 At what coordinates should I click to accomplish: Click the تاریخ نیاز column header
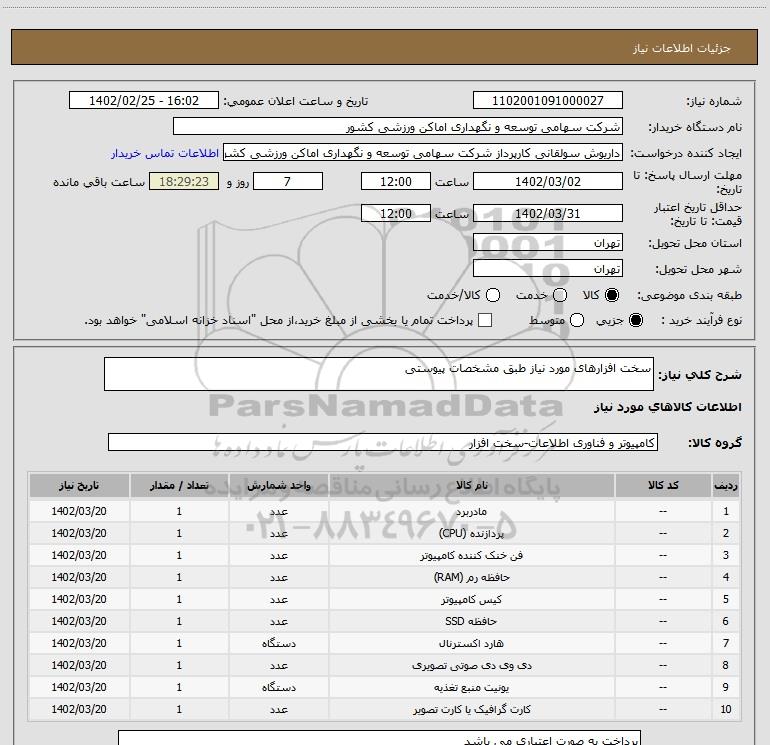[x=79, y=486]
